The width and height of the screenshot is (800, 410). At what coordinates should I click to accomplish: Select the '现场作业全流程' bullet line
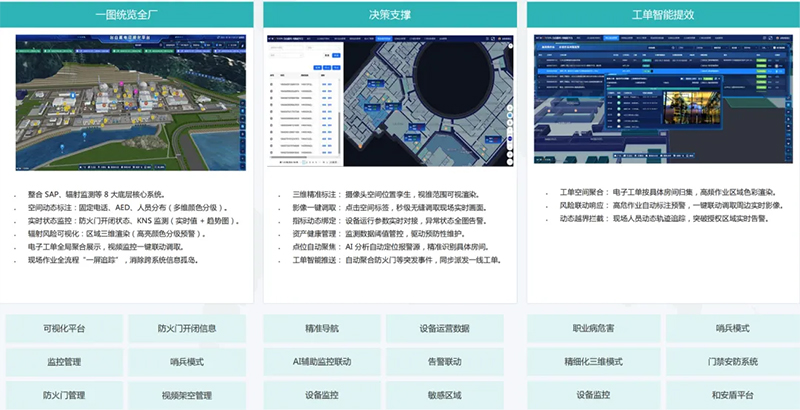point(113,260)
